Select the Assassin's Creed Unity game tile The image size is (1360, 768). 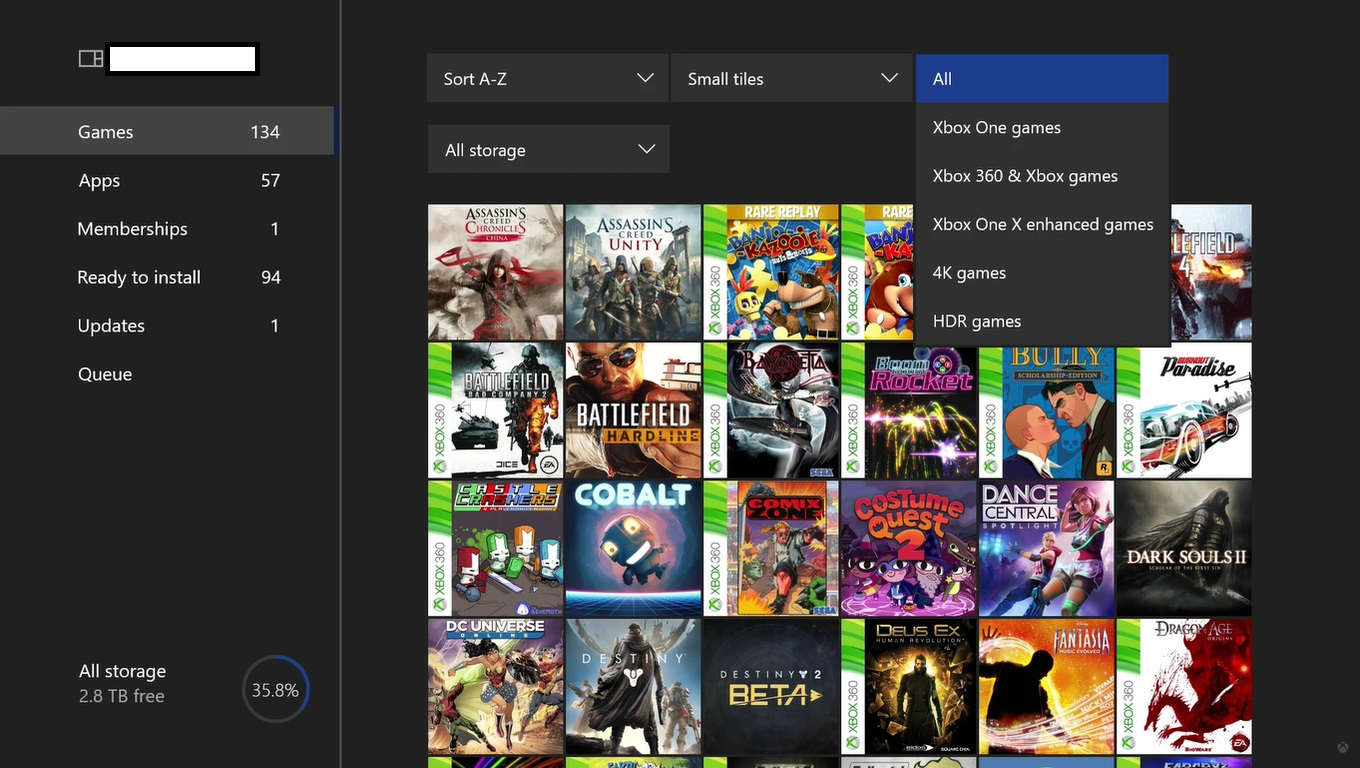[633, 273]
